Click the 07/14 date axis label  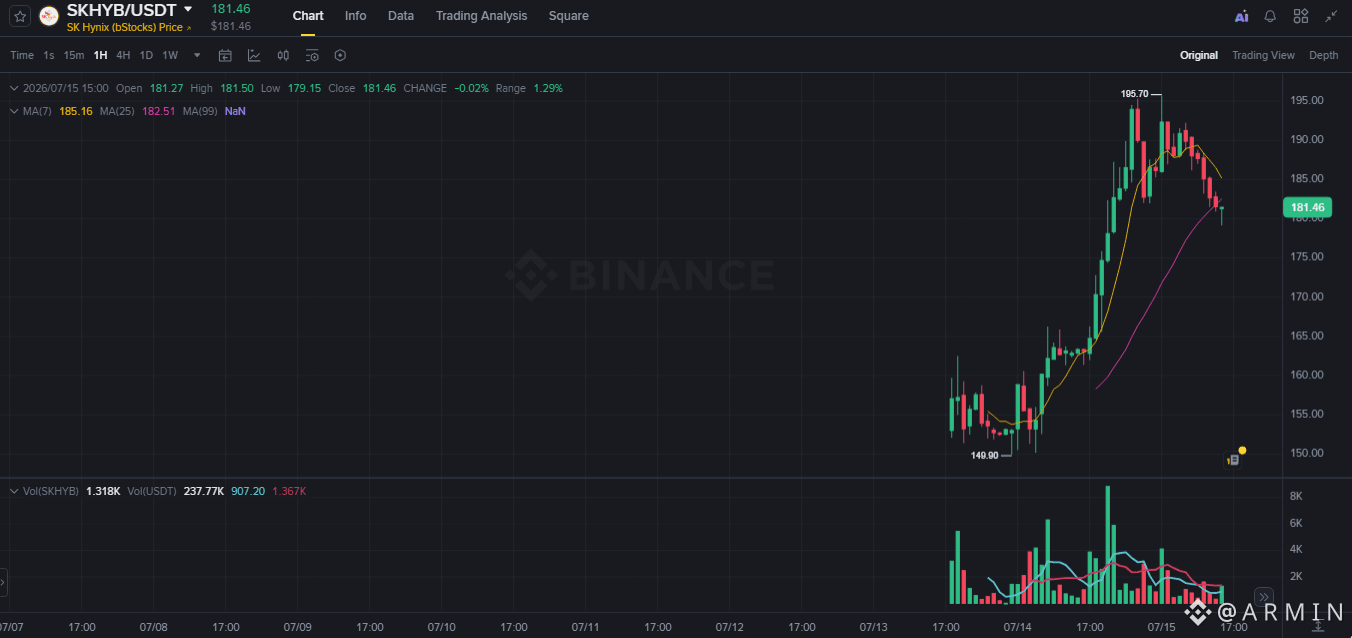[1018, 627]
